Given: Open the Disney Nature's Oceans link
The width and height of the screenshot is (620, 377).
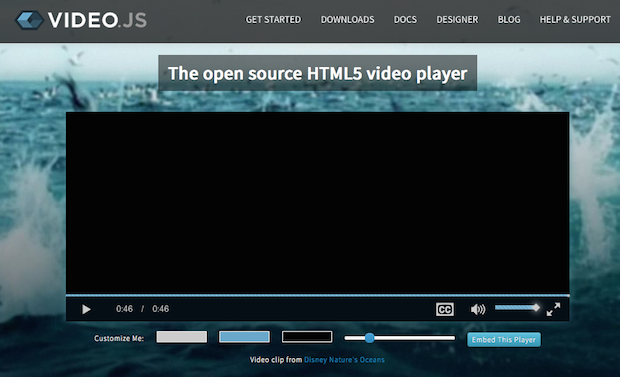Looking at the screenshot, I should click(x=344, y=360).
